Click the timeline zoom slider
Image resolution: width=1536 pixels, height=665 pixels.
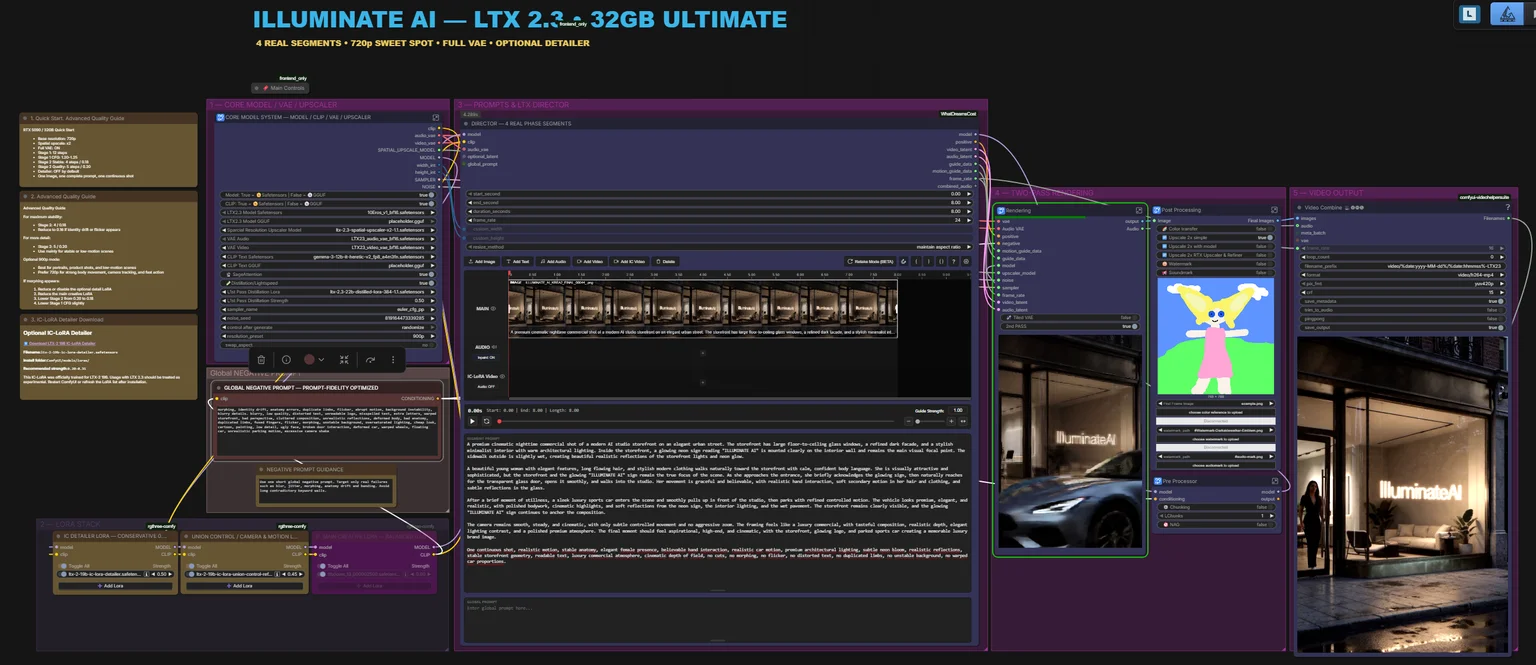coord(930,421)
